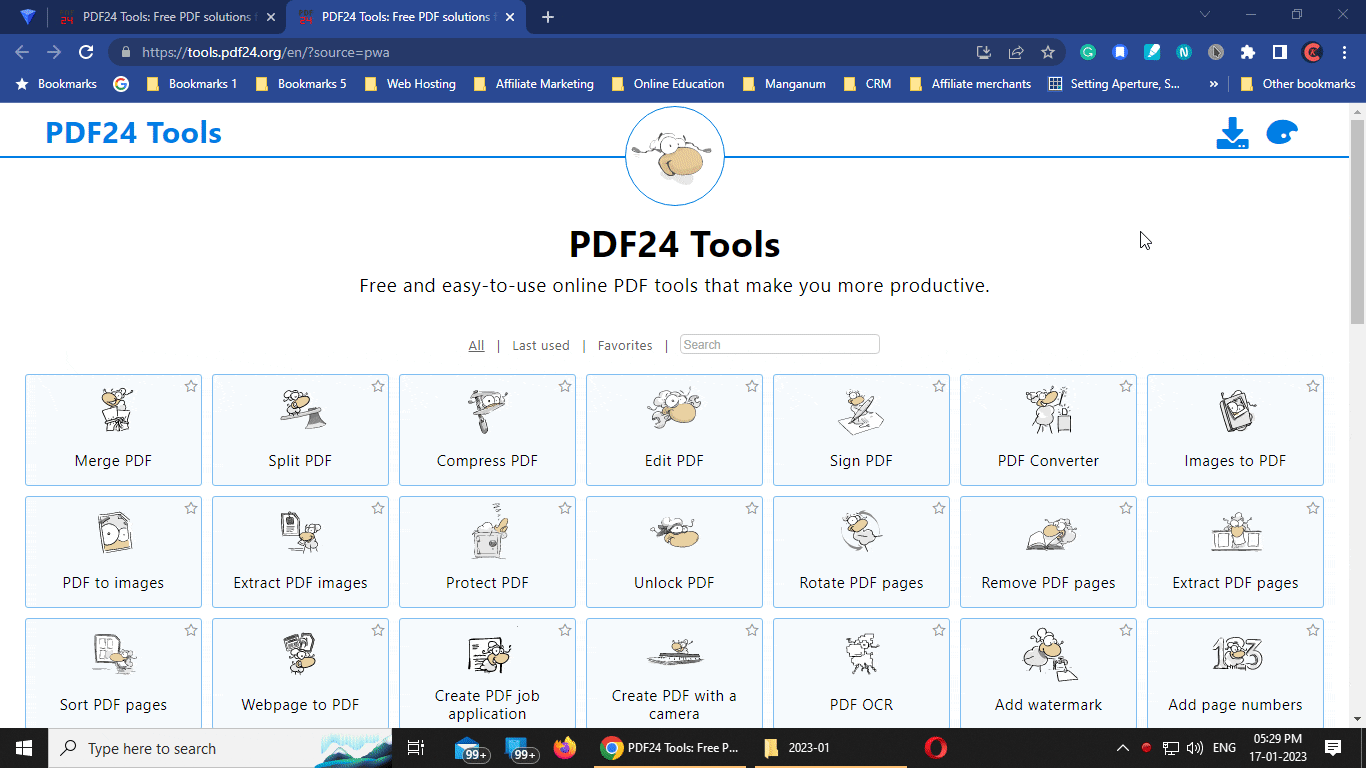This screenshot has height=768, width=1366.
Task: Open the Compress PDF tool
Action: coord(487,430)
